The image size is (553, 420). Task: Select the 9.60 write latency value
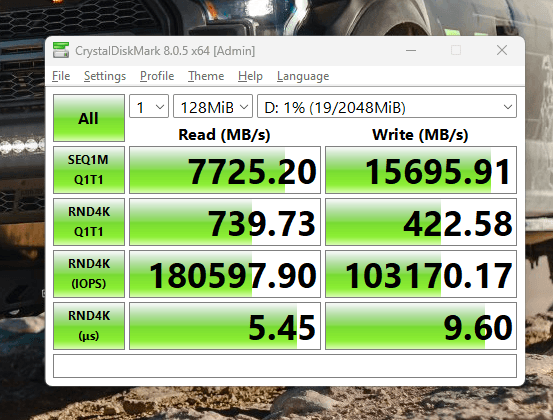point(421,326)
